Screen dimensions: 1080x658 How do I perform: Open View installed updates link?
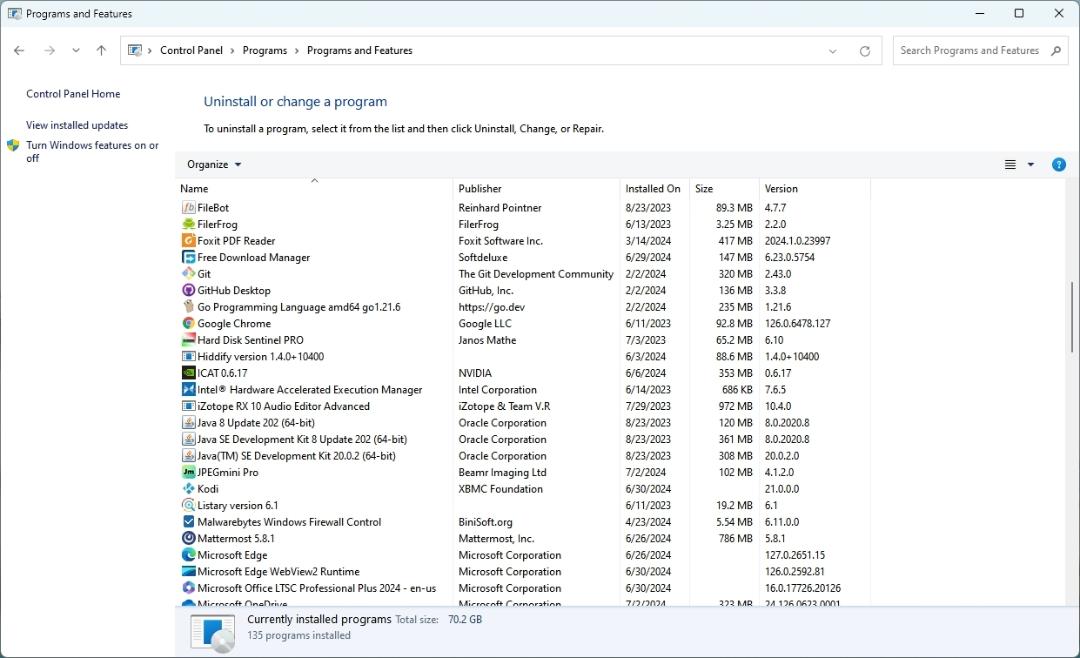point(77,125)
